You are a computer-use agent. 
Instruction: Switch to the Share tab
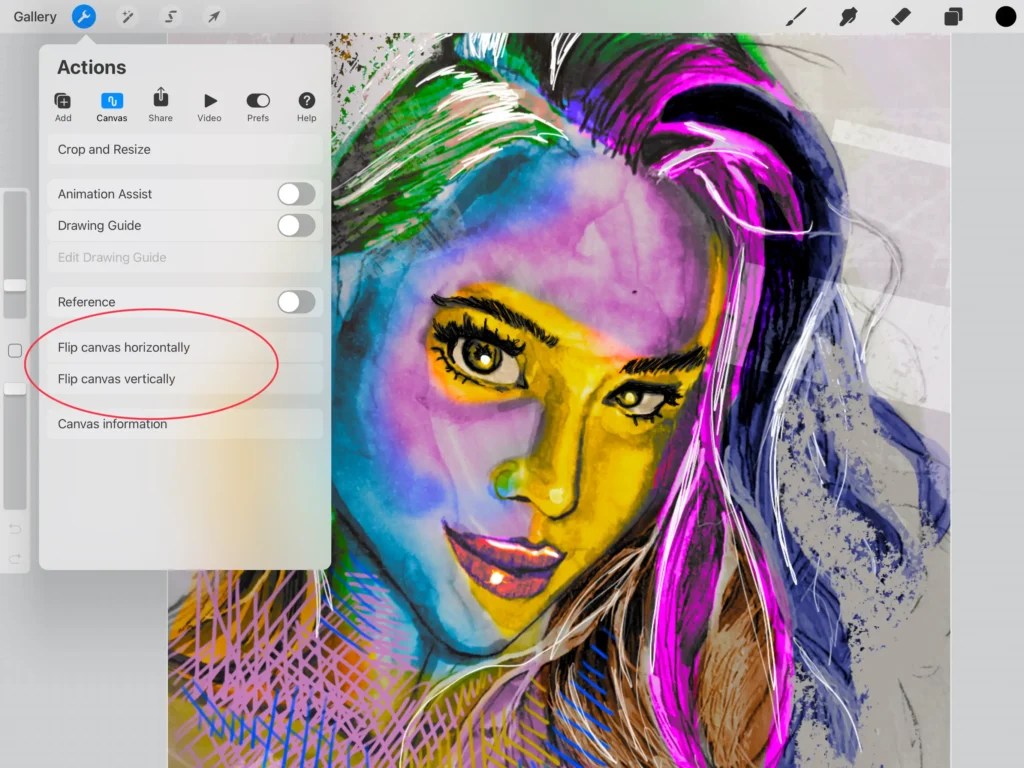click(160, 104)
